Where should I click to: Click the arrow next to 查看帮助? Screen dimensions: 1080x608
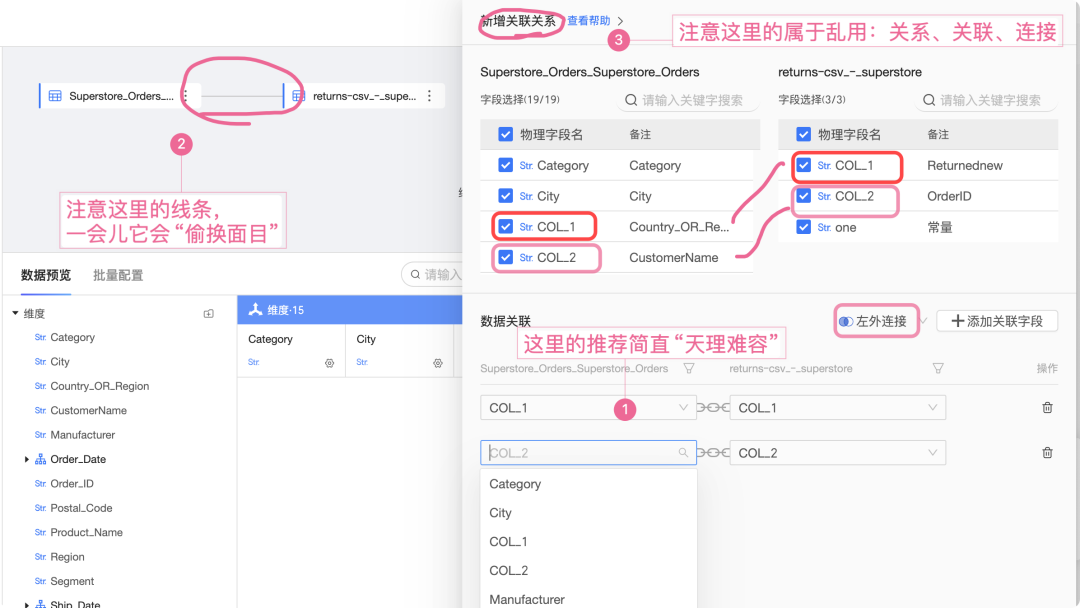tap(621, 21)
